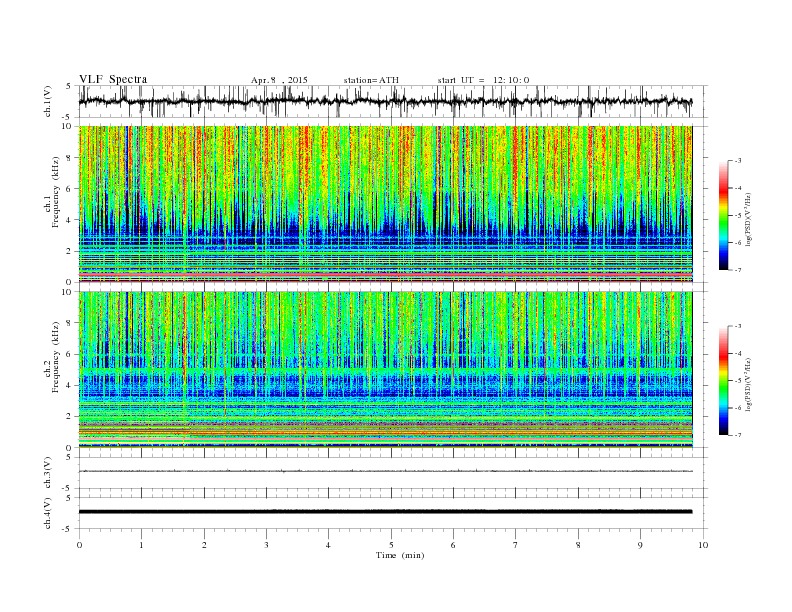Click the "VLF Spectra" plot title
The image size is (792, 612).
113,79
